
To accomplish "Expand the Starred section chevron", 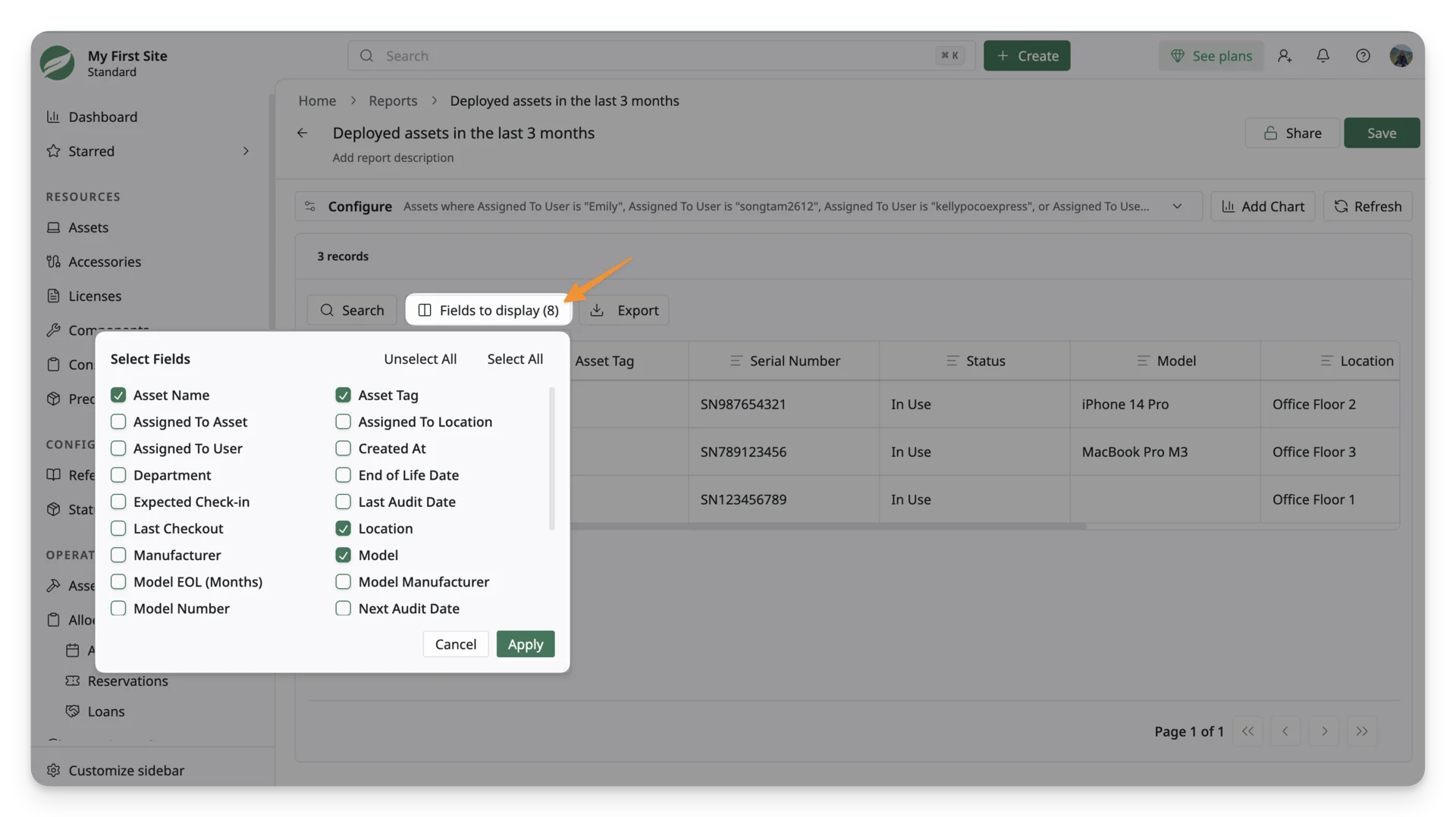I will click(x=246, y=151).
